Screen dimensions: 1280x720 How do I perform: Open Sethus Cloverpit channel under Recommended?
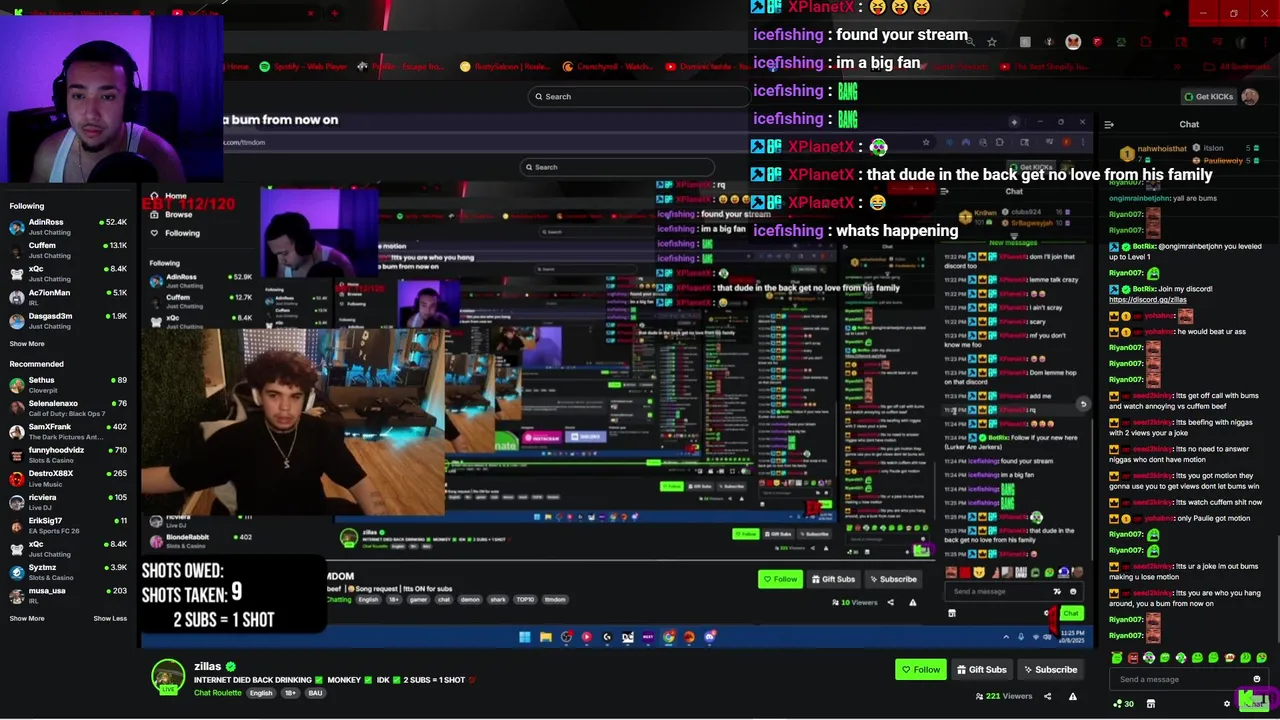pyautogui.click(x=68, y=385)
